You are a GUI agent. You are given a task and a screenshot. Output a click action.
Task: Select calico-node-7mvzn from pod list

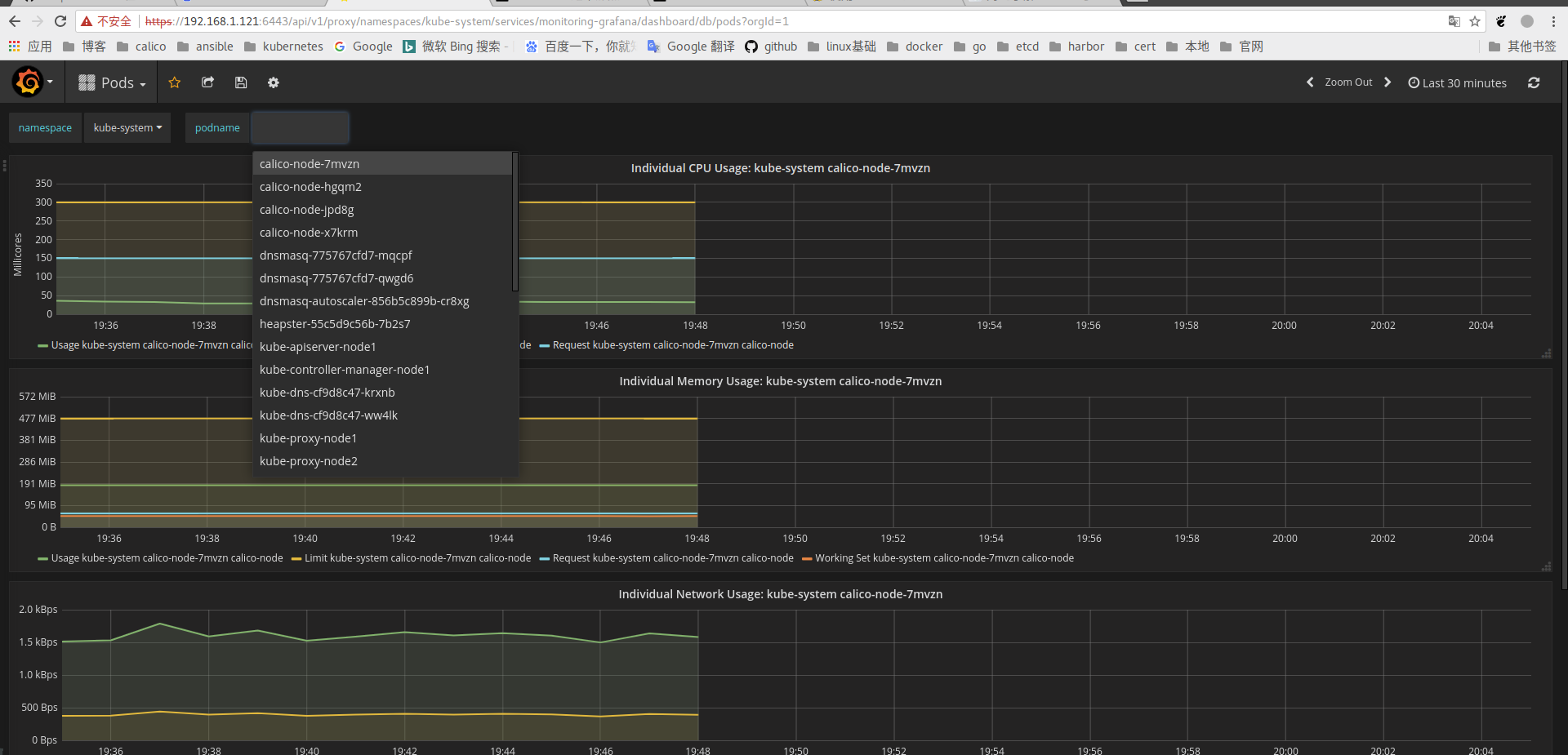pyautogui.click(x=383, y=163)
